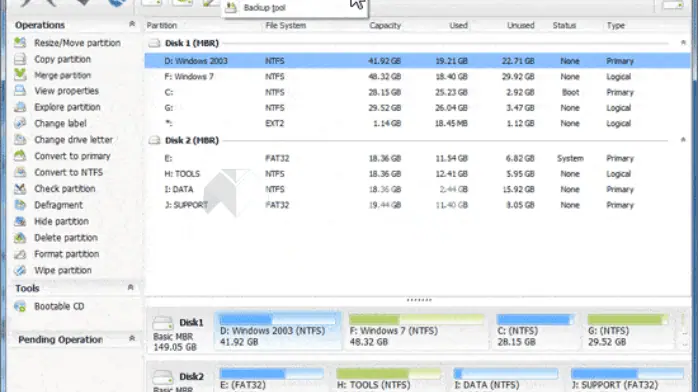Select the E: FAT32 partition row

418,158
